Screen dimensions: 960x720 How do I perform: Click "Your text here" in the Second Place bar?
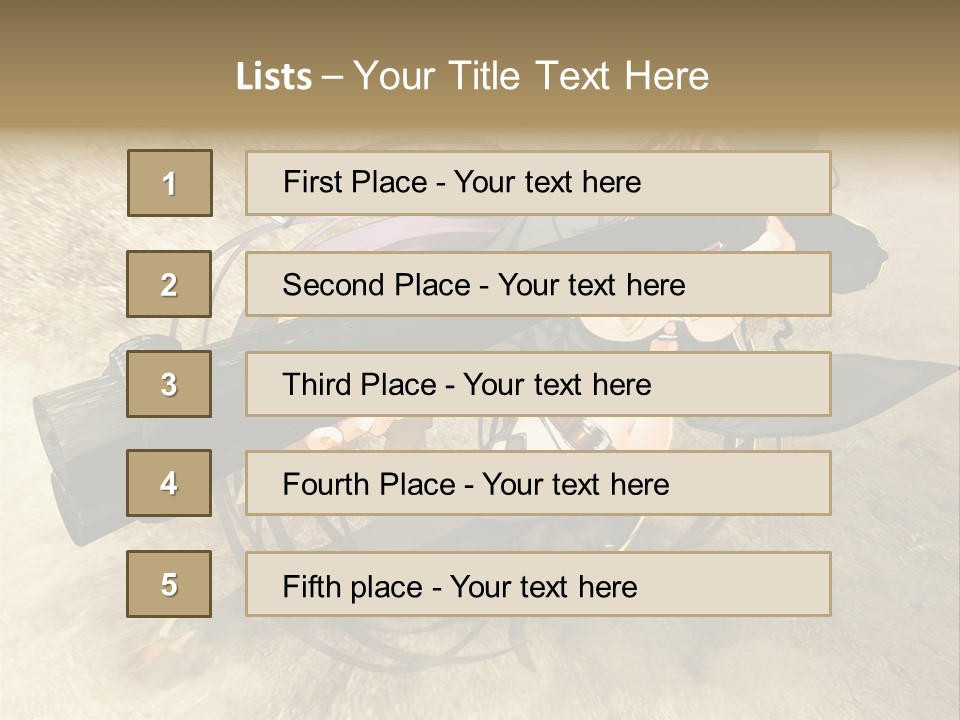point(591,285)
